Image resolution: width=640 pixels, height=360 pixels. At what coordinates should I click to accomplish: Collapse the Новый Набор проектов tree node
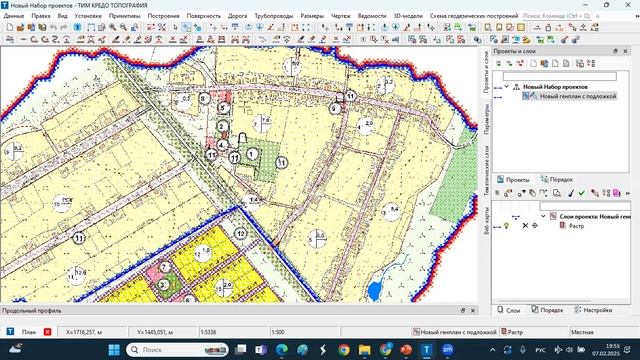pyautogui.click(x=507, y=87)
